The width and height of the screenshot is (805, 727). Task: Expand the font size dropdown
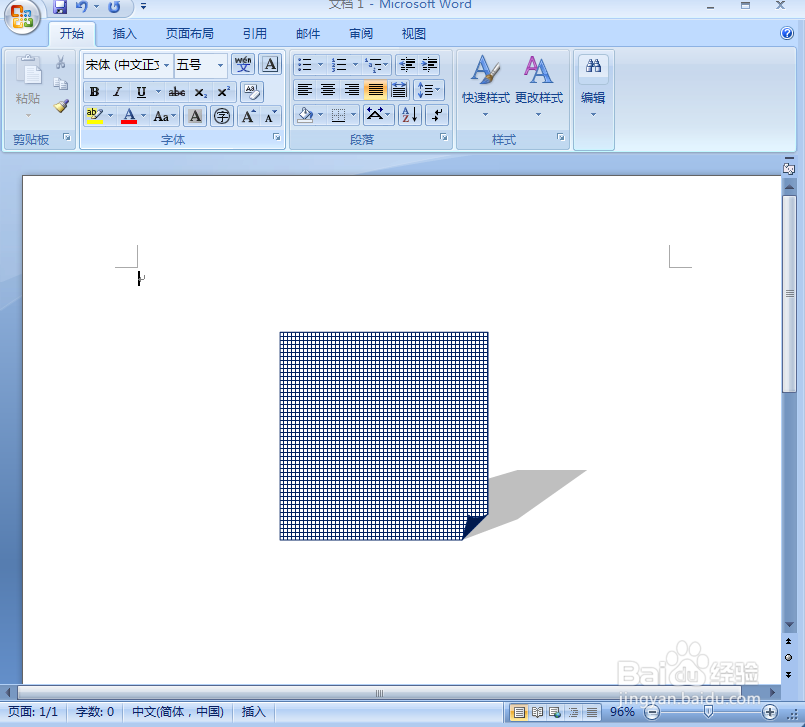[x=220, y=65]
